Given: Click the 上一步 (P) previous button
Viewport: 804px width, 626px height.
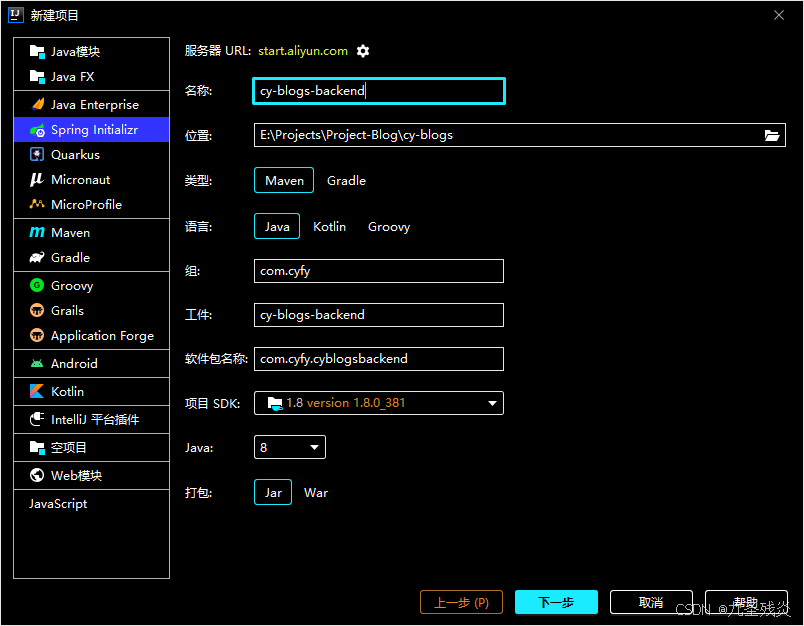Looking at the screenshot, I should 461,602.
